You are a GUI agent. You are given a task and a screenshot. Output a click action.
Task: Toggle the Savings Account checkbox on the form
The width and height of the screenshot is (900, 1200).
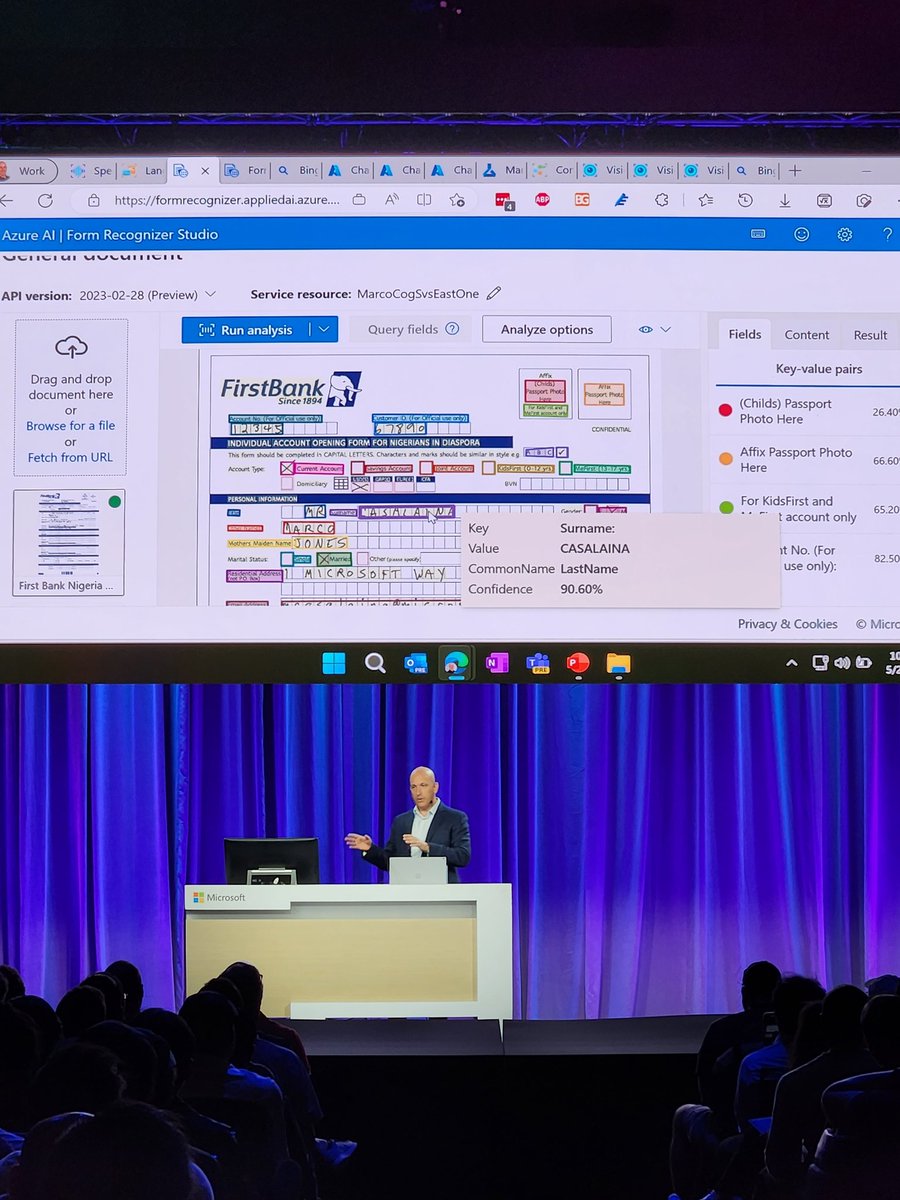click(x=357, y=468)
